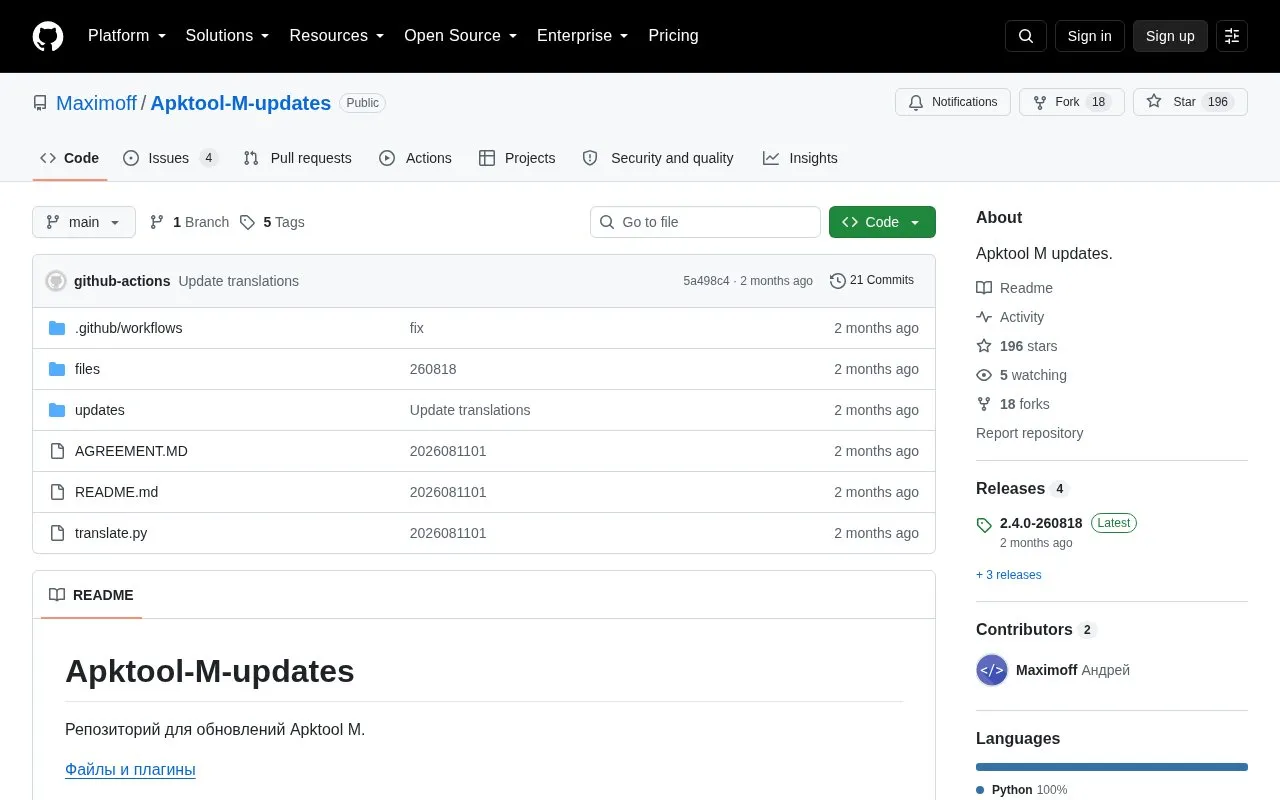
Task: Click the release tag icon beside 2.4.0-260818
Action: pyautogui.click(x=984, y=524)
